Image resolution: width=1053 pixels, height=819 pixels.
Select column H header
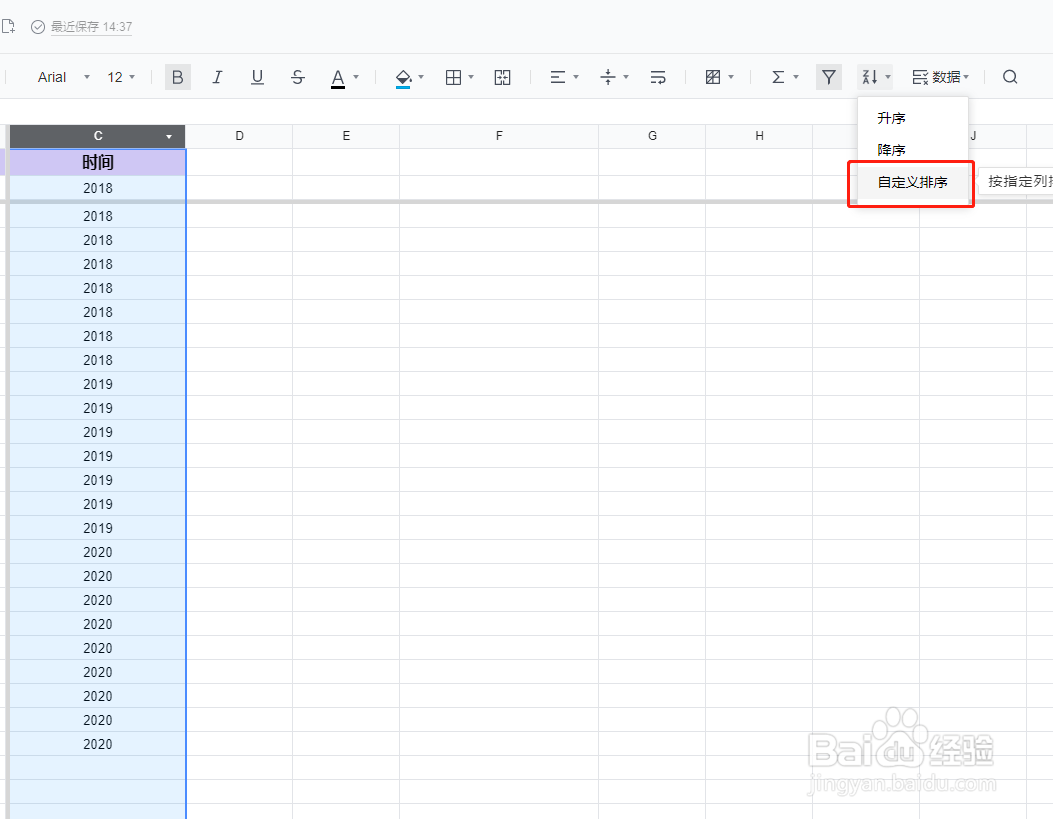click(x=759, y=136)
